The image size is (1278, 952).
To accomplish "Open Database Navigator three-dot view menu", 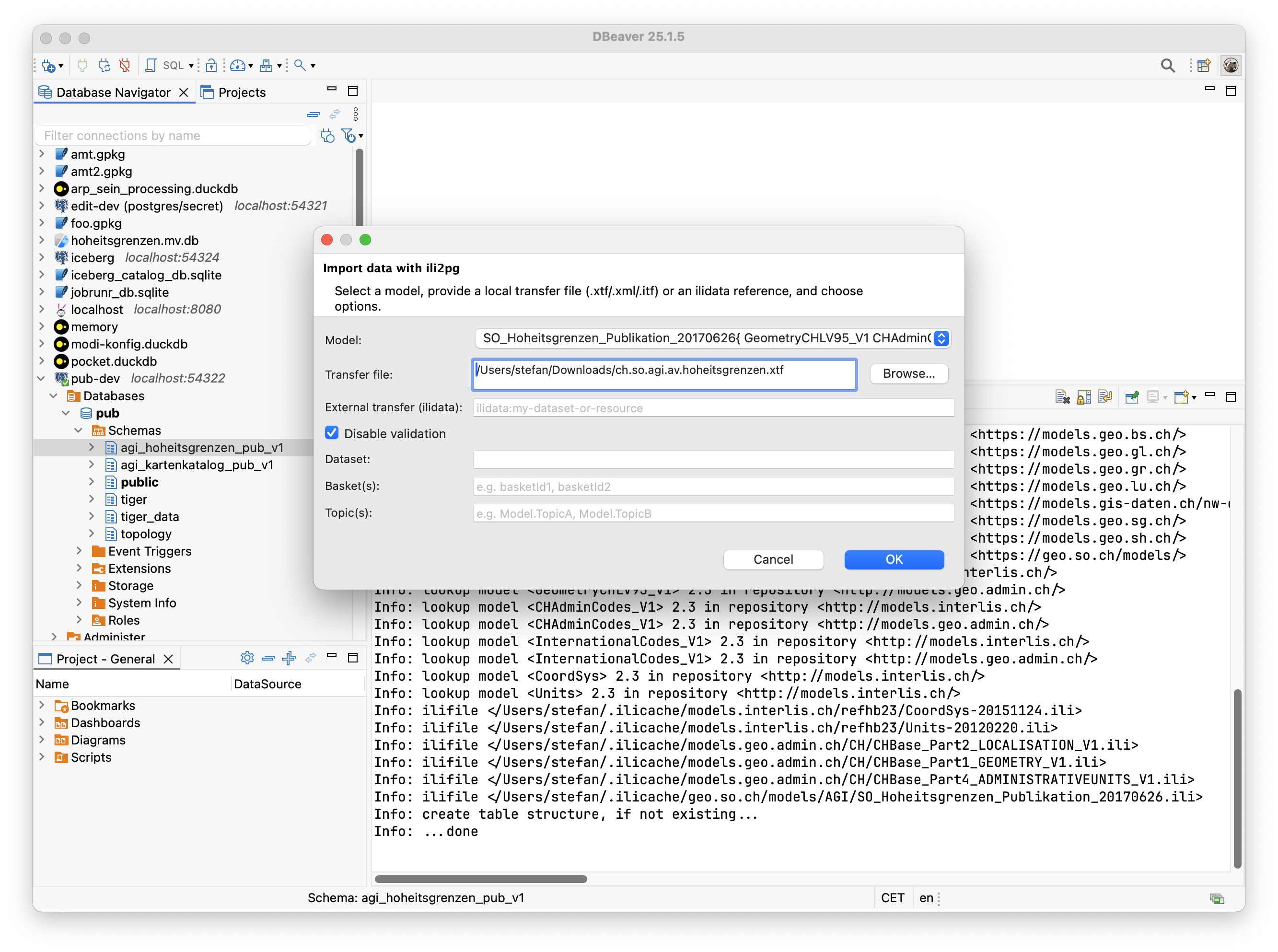I will [356, 114].
